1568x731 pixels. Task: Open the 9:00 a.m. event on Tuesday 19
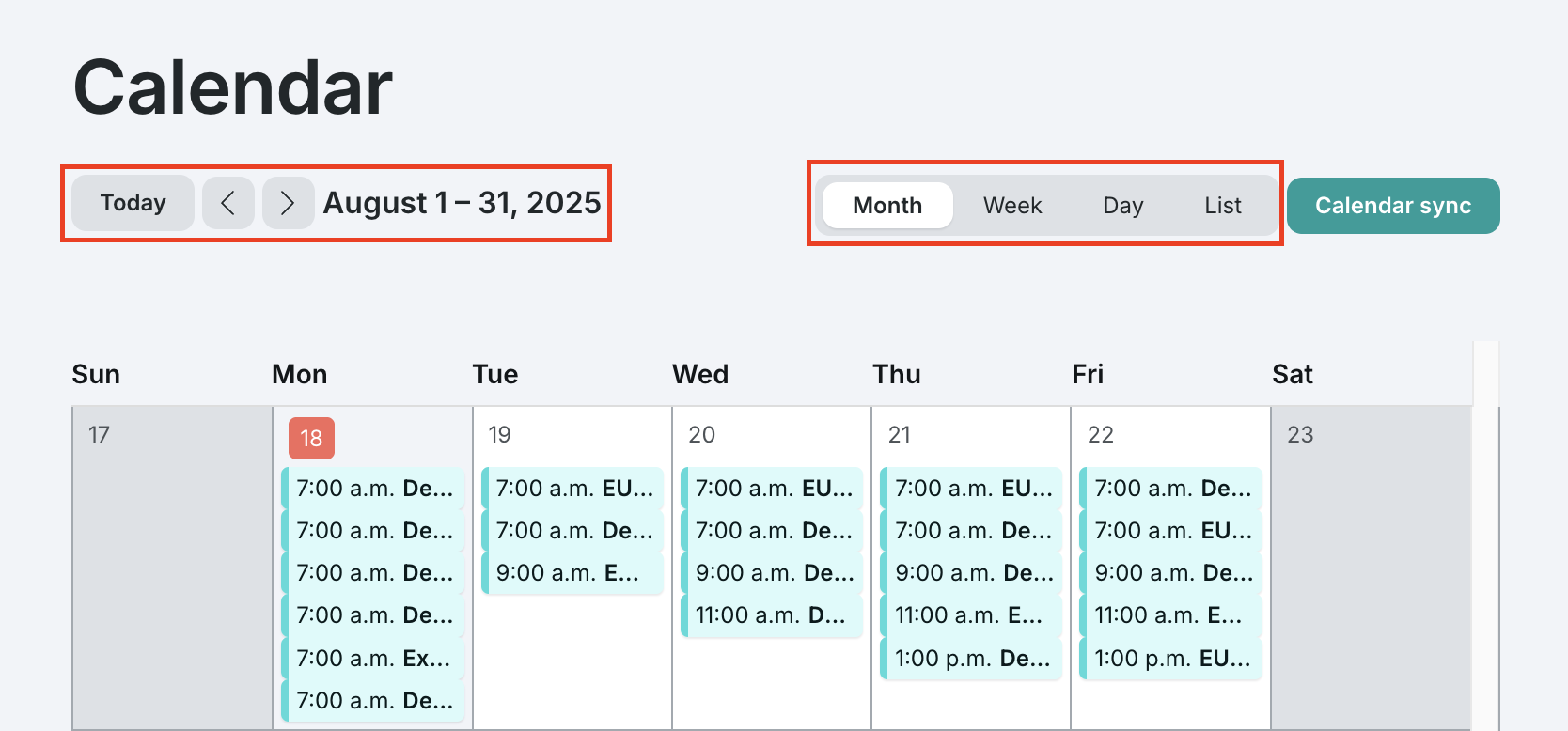[x=572, y=572]
